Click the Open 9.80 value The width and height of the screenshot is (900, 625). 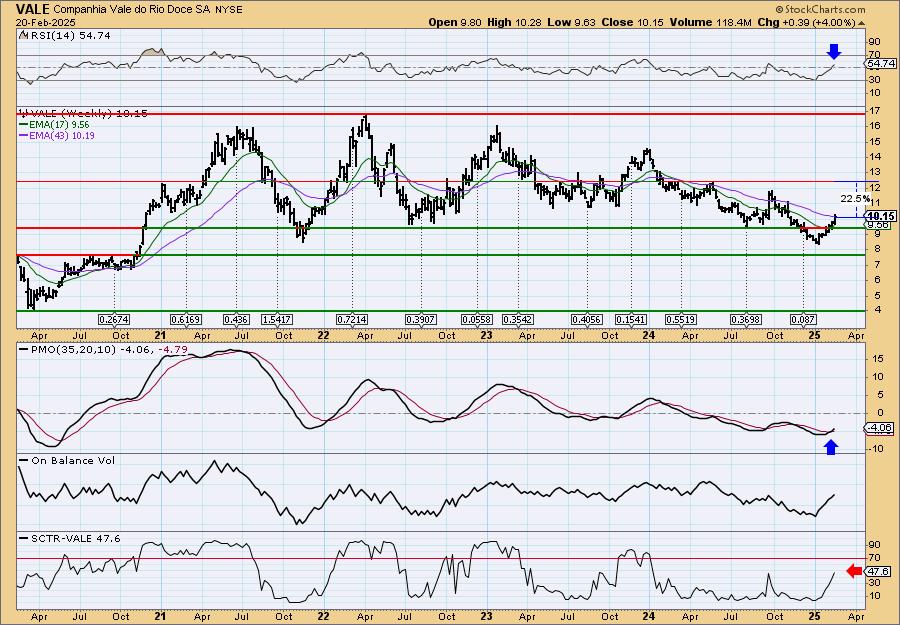(x=455, y=22)
